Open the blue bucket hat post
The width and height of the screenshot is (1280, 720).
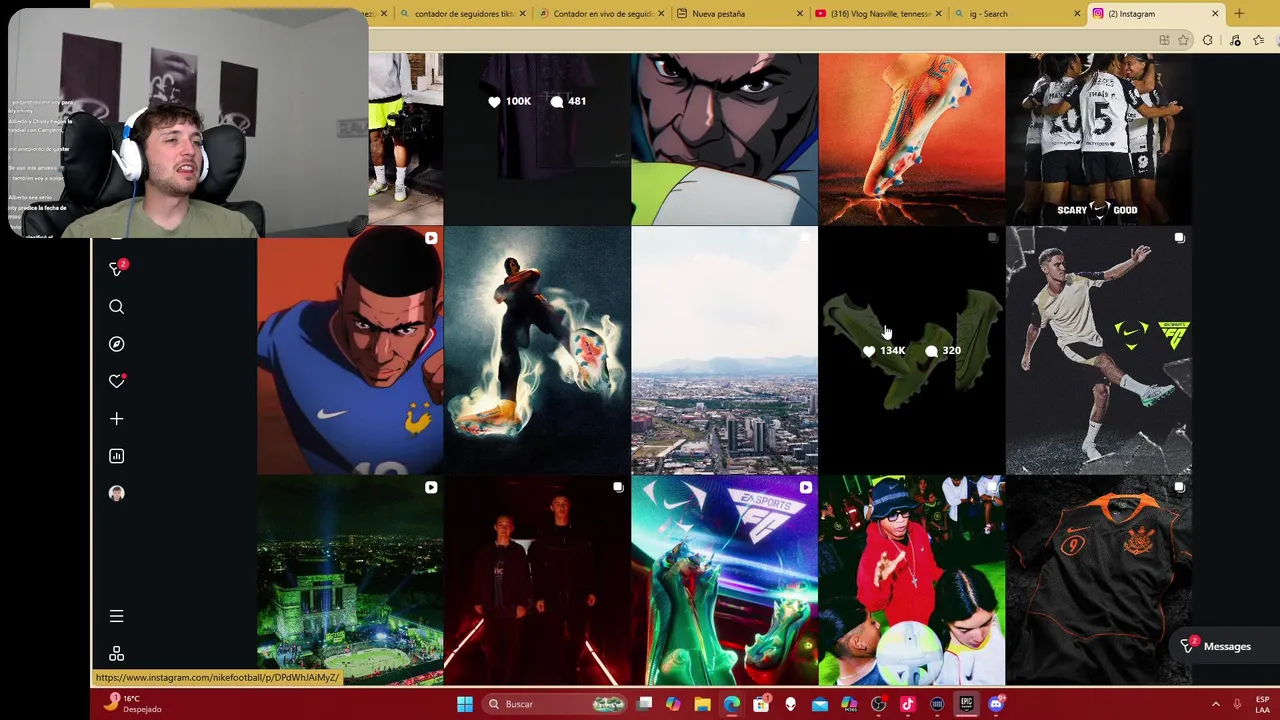click(911, 580)
